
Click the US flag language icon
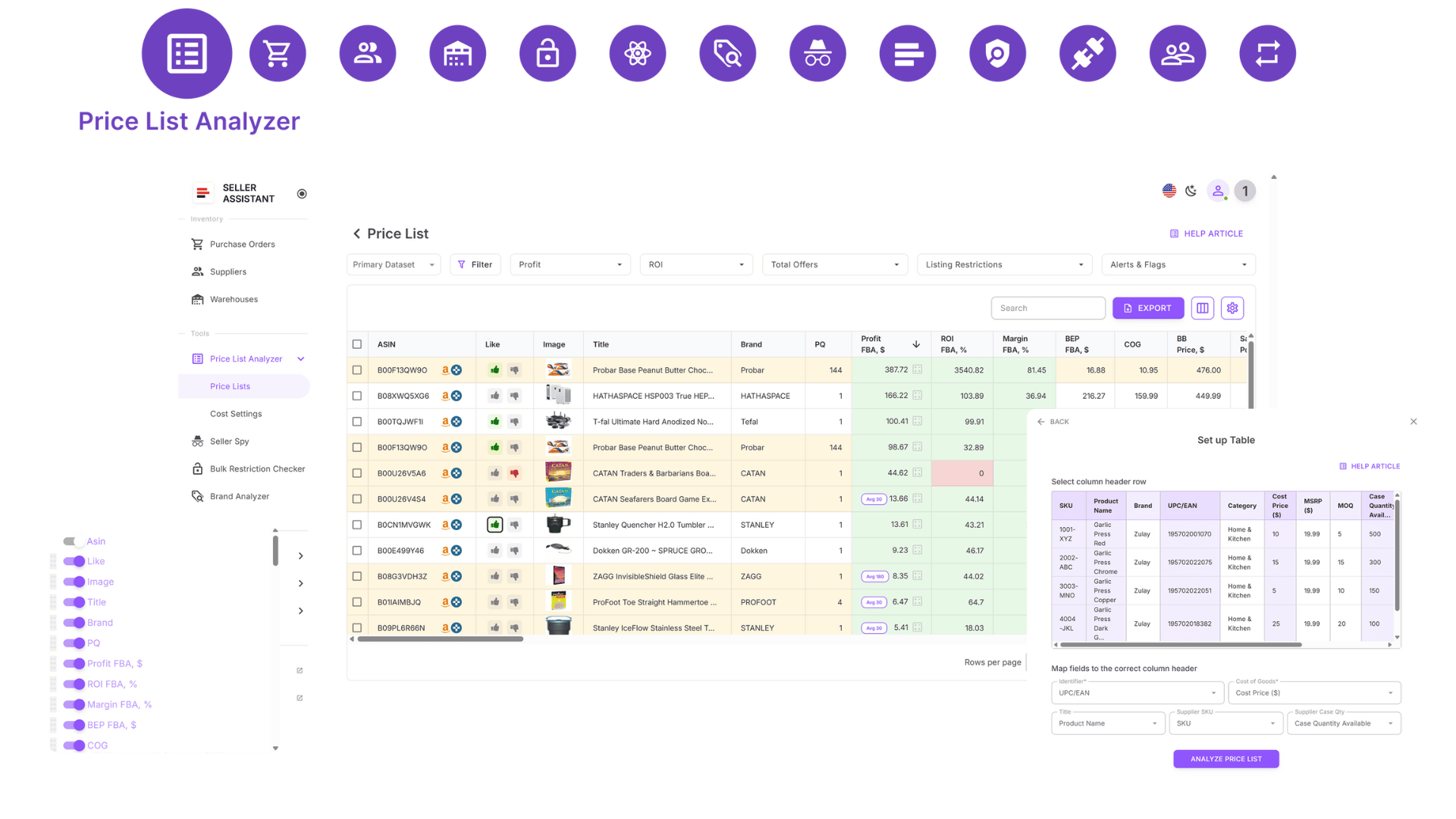pos(1169,190)
